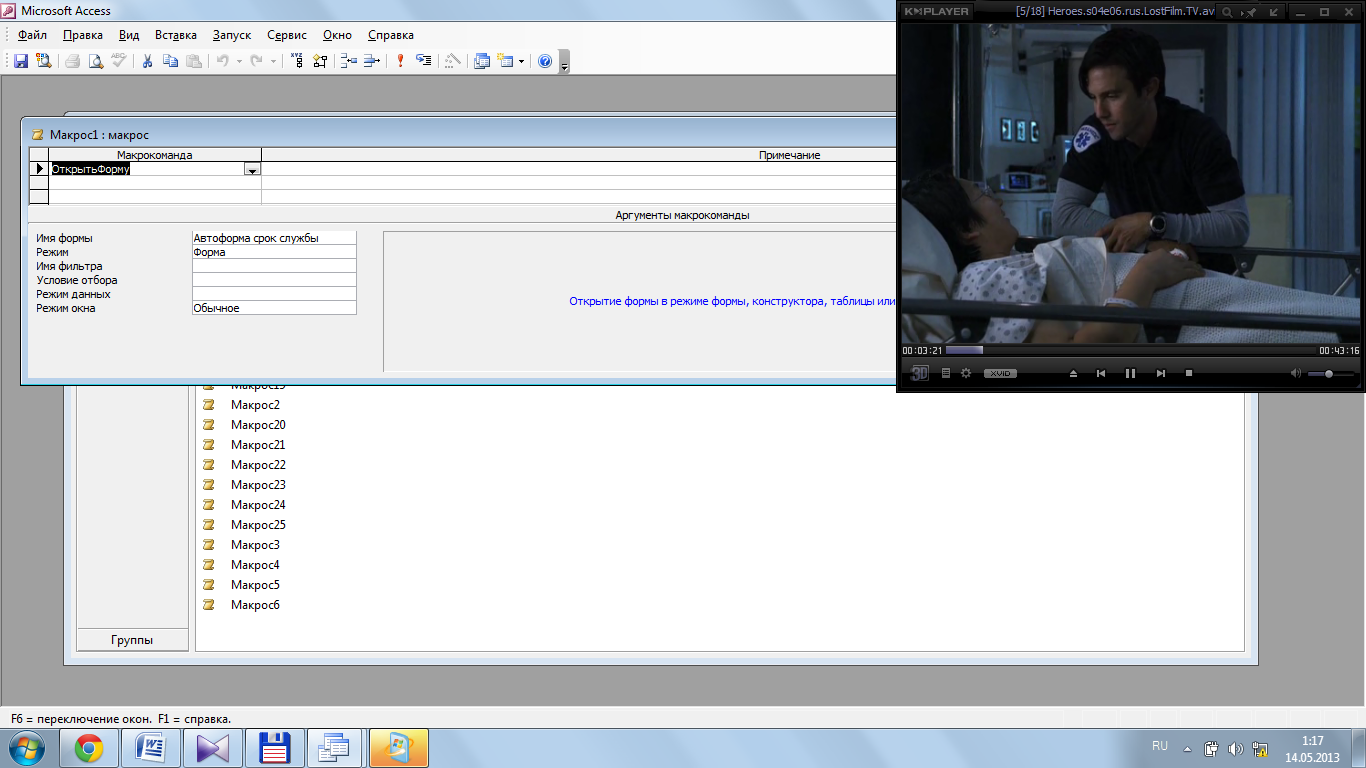This screenshot has width=1366, height=768.
Task: Open the Правка menu
Action: [x=82, y=35]
